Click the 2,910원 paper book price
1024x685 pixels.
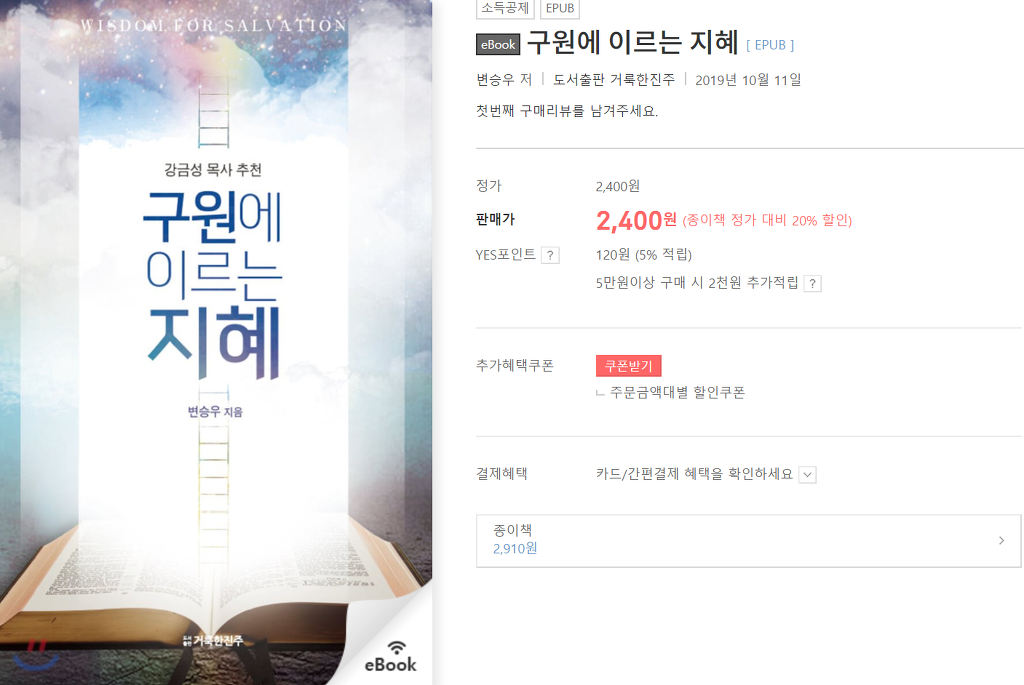pyautogui.click(x=515, y=549)
